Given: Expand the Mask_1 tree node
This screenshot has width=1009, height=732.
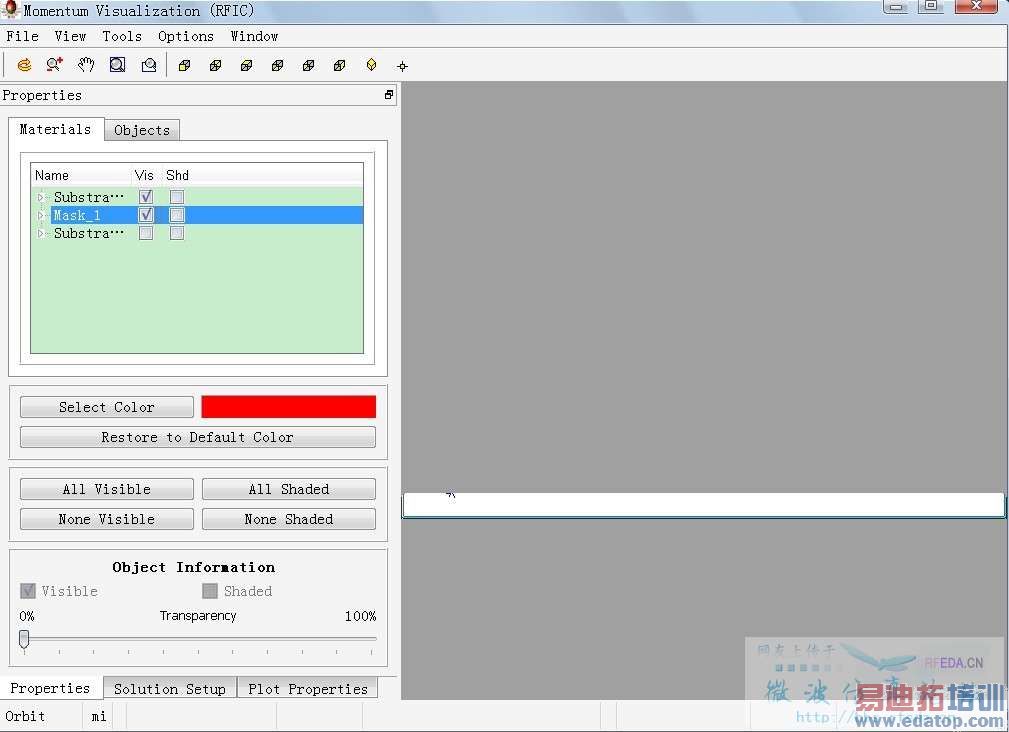Looking at the screenshot, I should (x=41, y=215).
